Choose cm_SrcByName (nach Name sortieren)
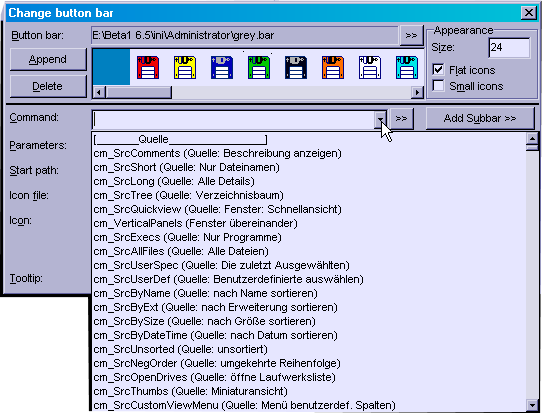Viewport: 542px width, 413px height. point(309,293)
